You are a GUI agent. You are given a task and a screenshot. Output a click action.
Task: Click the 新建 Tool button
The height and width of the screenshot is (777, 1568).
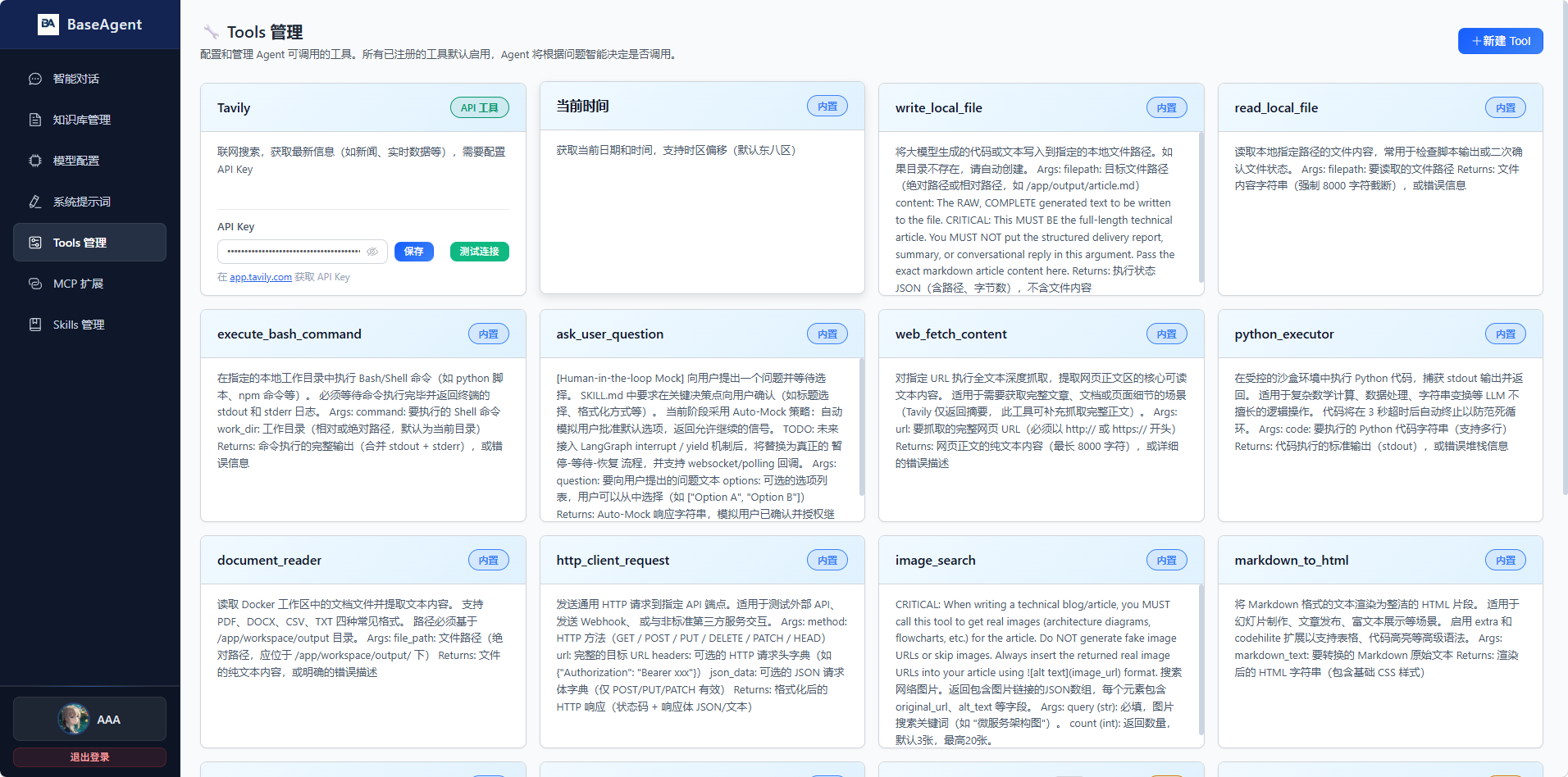(x=1500, y=41)
